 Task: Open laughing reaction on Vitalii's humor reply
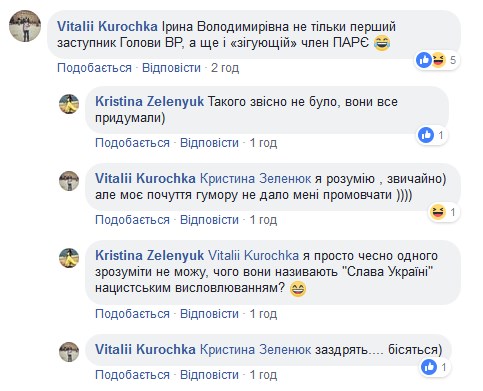click(x=438, y=212)
